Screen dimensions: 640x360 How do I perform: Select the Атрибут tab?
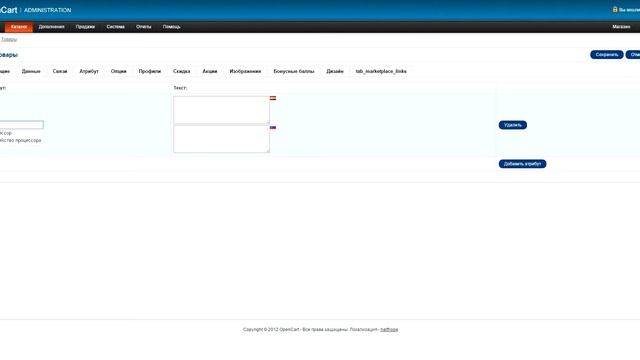89,71
